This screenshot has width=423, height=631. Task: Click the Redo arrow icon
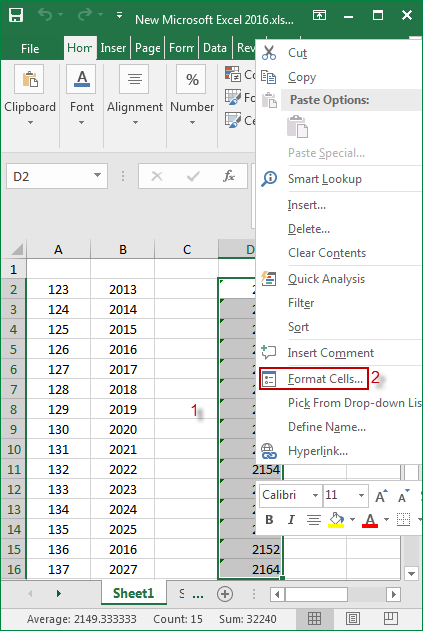click(x=85, y=15)
